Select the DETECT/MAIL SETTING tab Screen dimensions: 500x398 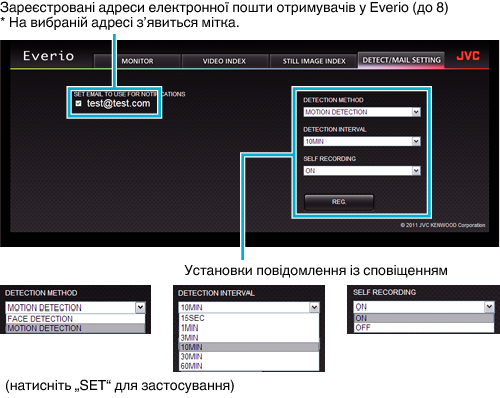[x=401, y=60]
